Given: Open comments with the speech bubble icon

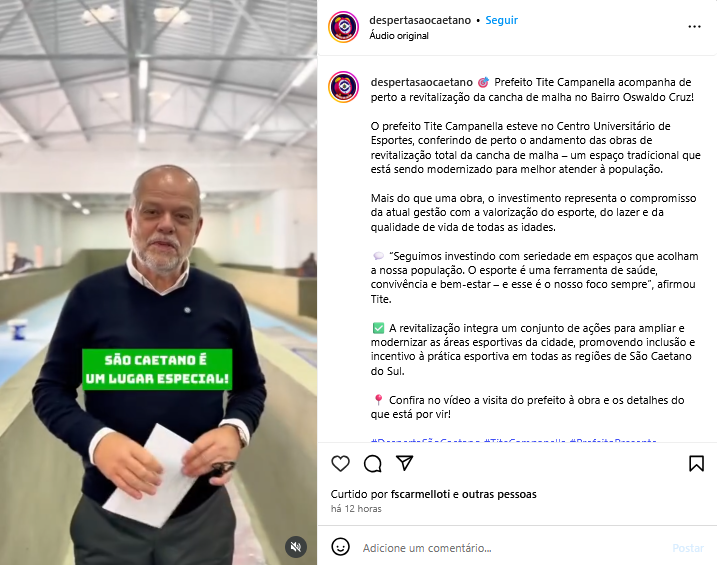Looking at the screenshot, I should point(373,464).
